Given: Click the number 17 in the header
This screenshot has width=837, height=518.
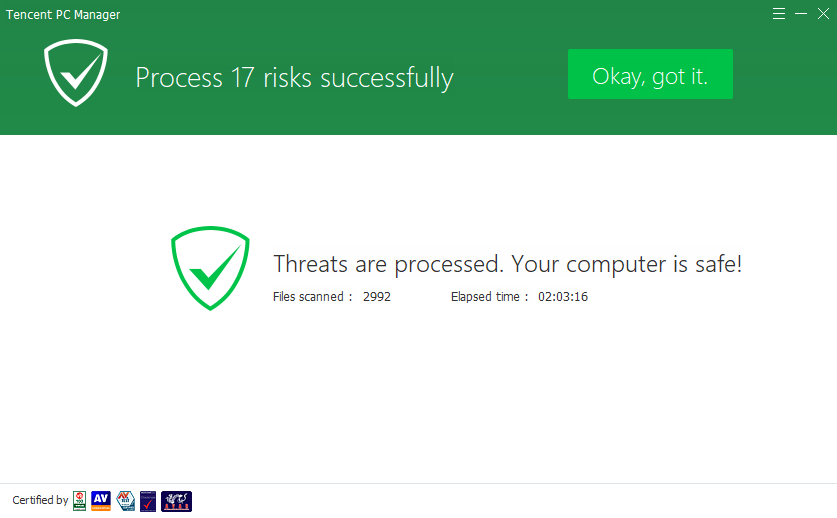Looking at the screenshot, I should (242, 78).
